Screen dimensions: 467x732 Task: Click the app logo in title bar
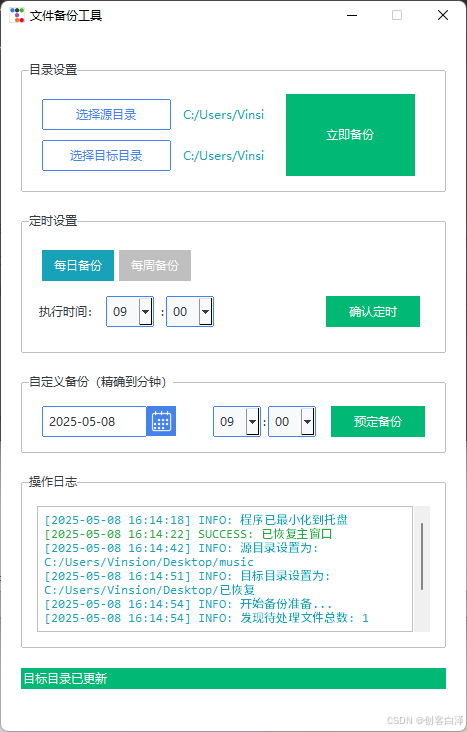[x=17, y=15]
